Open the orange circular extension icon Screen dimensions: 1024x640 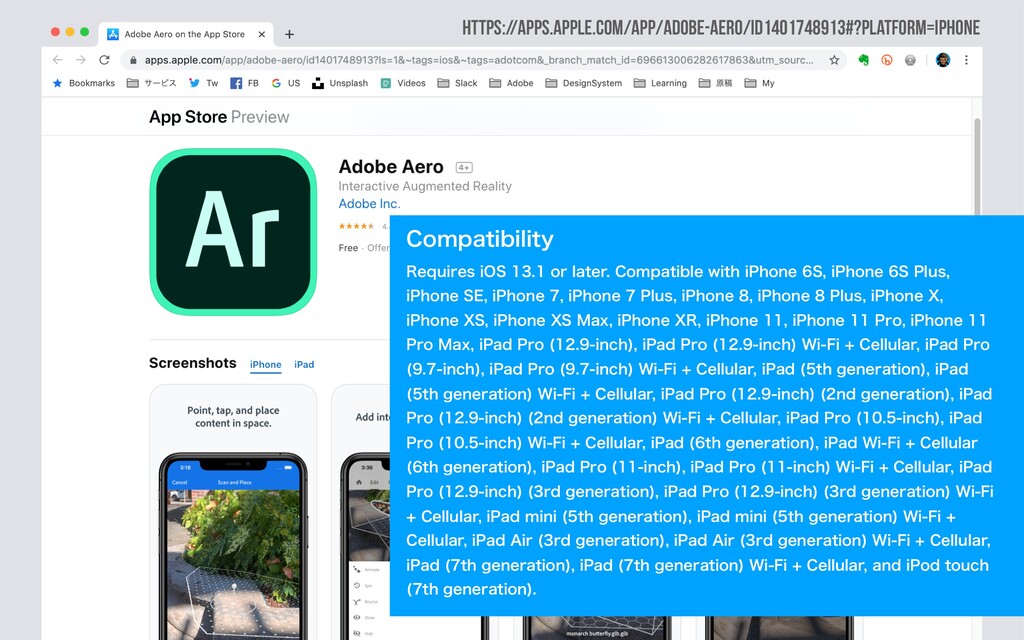[x=886, y=60]
